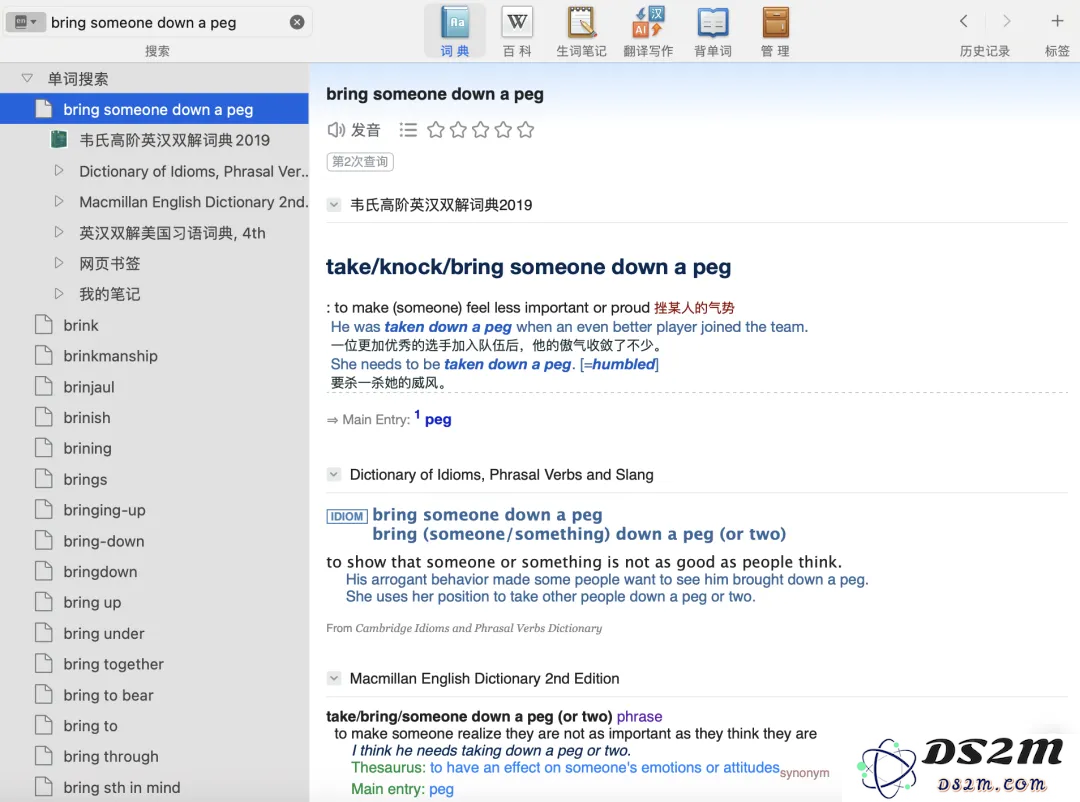Open the 管理 management tool

coord(776,32)
